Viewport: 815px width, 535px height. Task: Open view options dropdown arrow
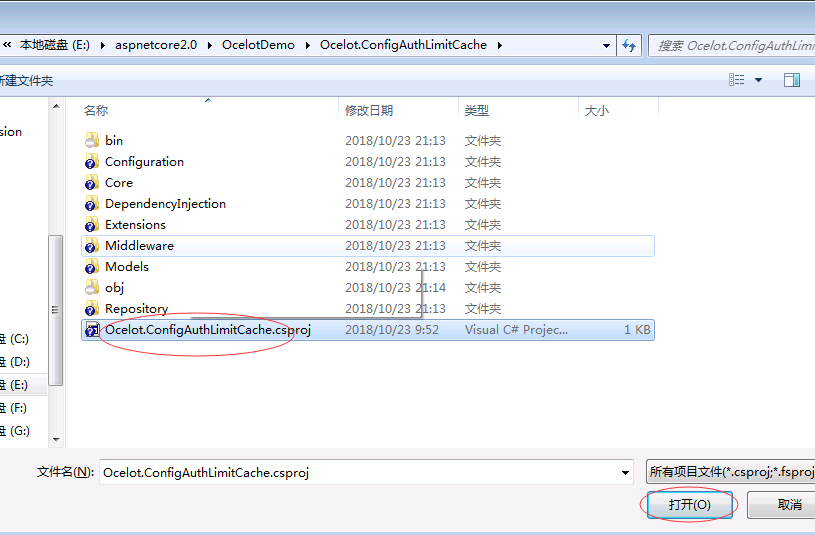click(758, 80)
